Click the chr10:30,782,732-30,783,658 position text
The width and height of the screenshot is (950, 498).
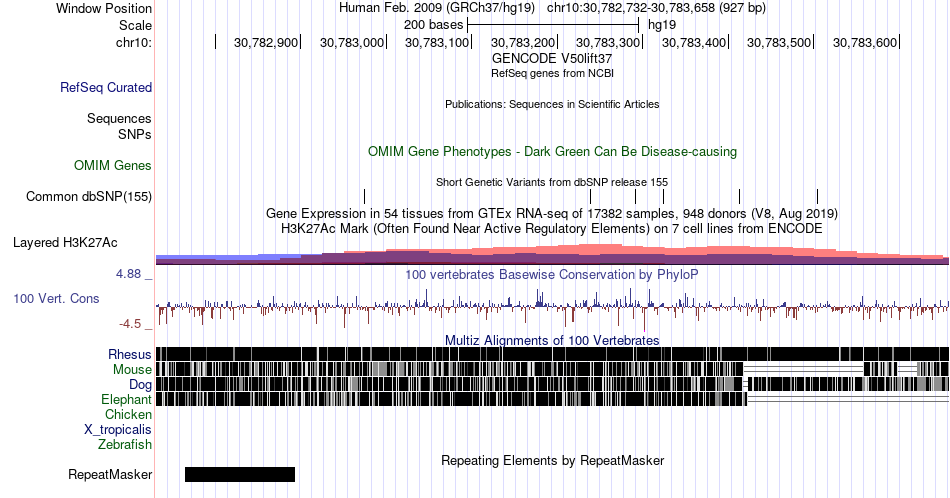pos(656,8)
